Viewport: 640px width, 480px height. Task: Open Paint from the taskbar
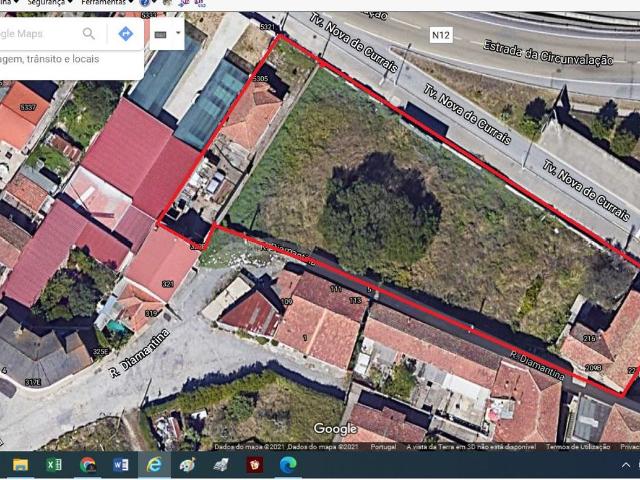(187, 464)
